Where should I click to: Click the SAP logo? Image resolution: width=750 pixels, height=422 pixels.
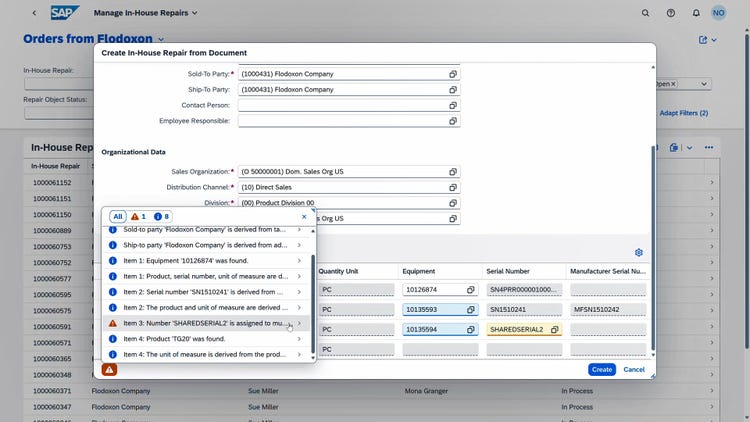tap(65, 12)
